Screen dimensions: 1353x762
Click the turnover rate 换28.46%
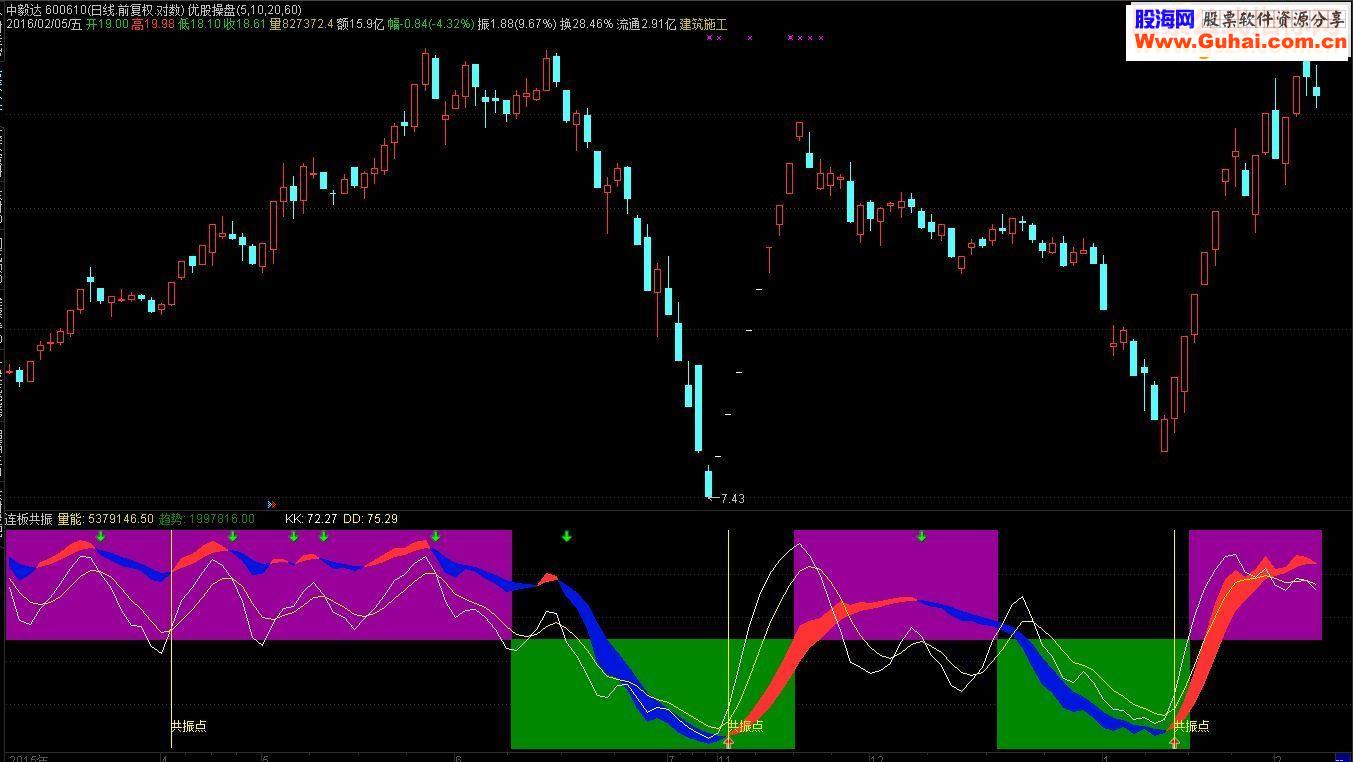click(586, 24)
